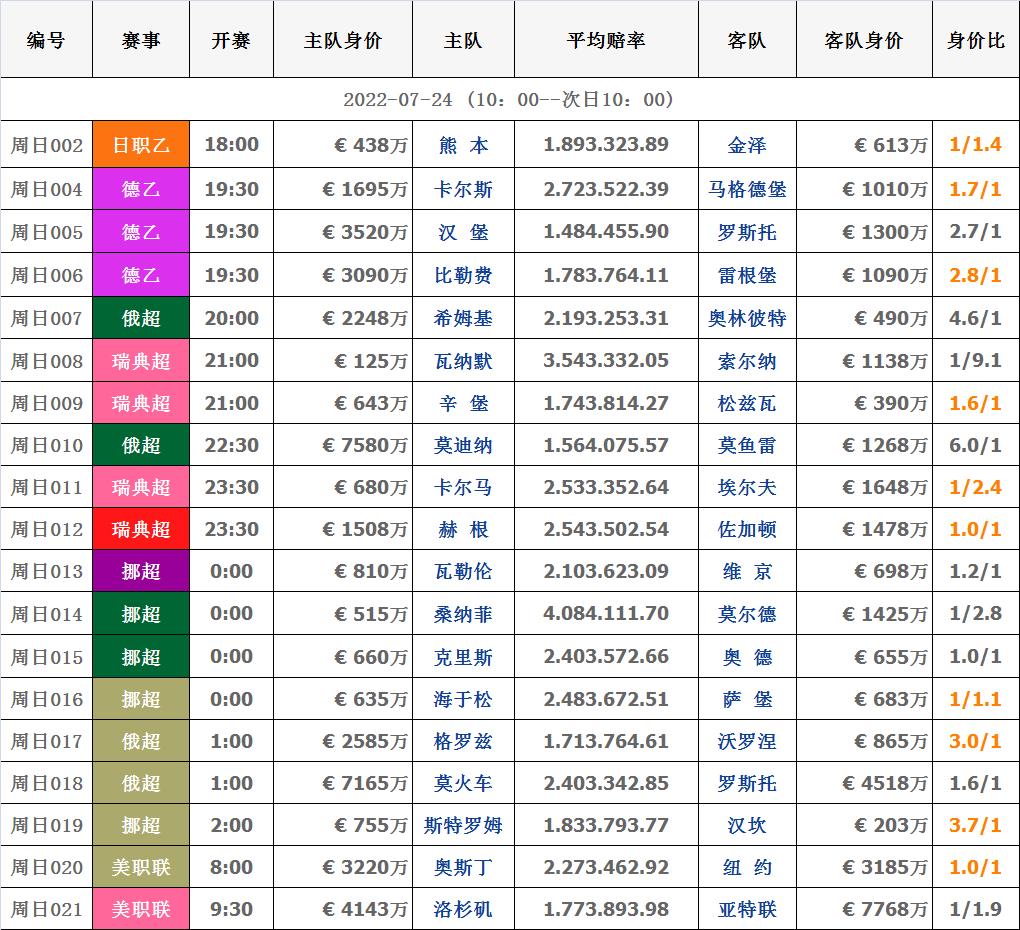This screenshot has height=930, width=1020.
Task: Click the orange 日职乙 league tag
Action: coord(141,145)
